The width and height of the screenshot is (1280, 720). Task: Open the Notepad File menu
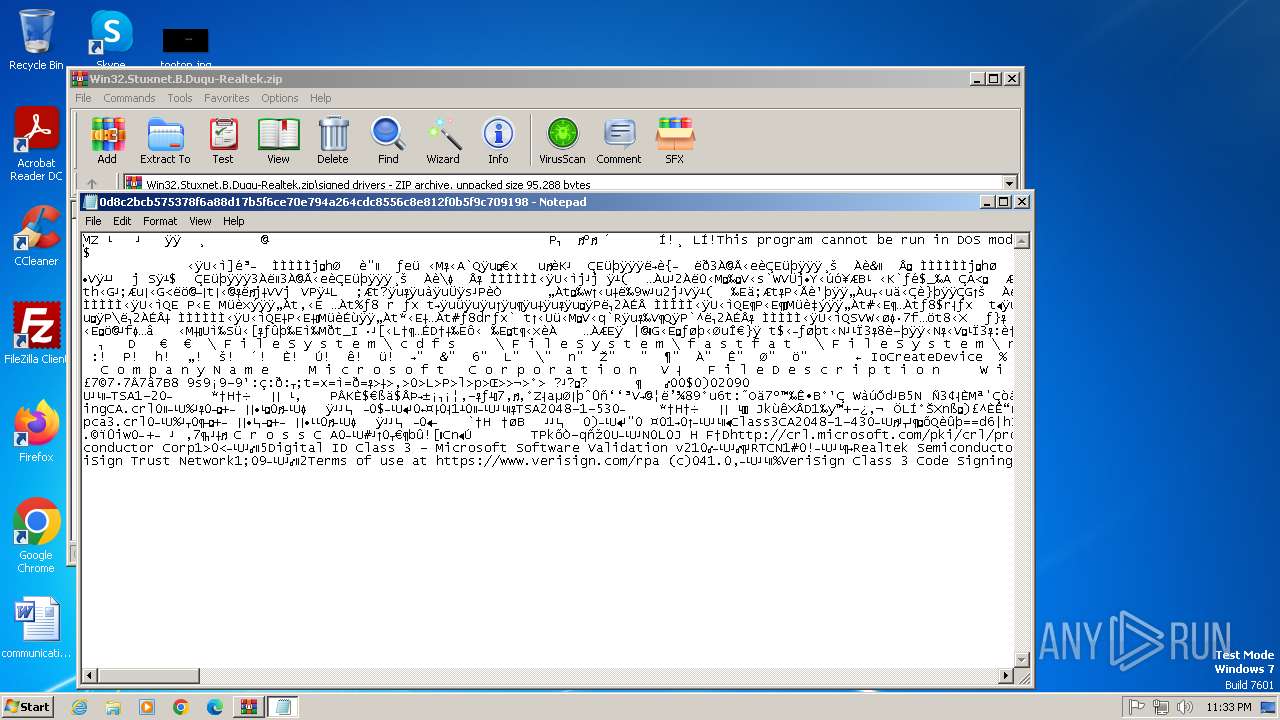[93, 221]
